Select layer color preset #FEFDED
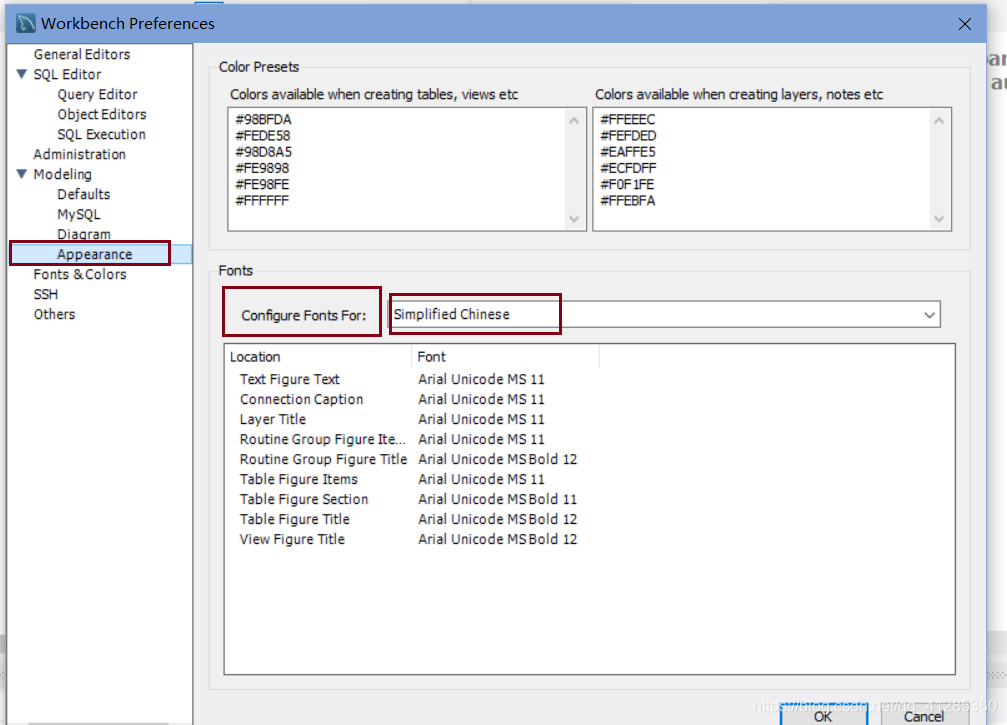This screenshot has width=1007, height=725. coord(628,135)
